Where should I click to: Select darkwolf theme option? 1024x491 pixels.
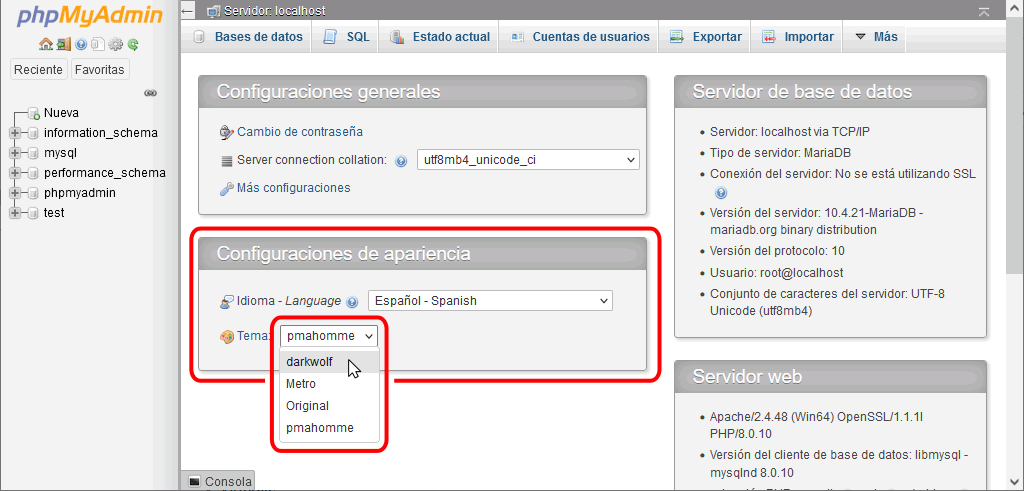point(329,362)
